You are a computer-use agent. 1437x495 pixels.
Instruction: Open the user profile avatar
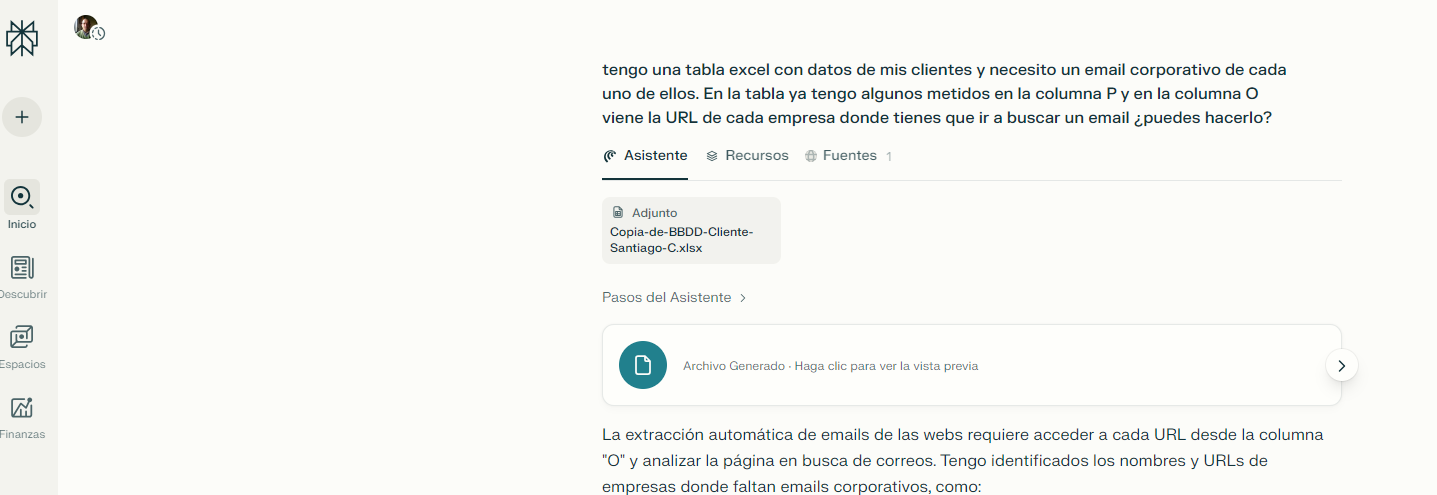pyautogui.click(x=86, y=27)
